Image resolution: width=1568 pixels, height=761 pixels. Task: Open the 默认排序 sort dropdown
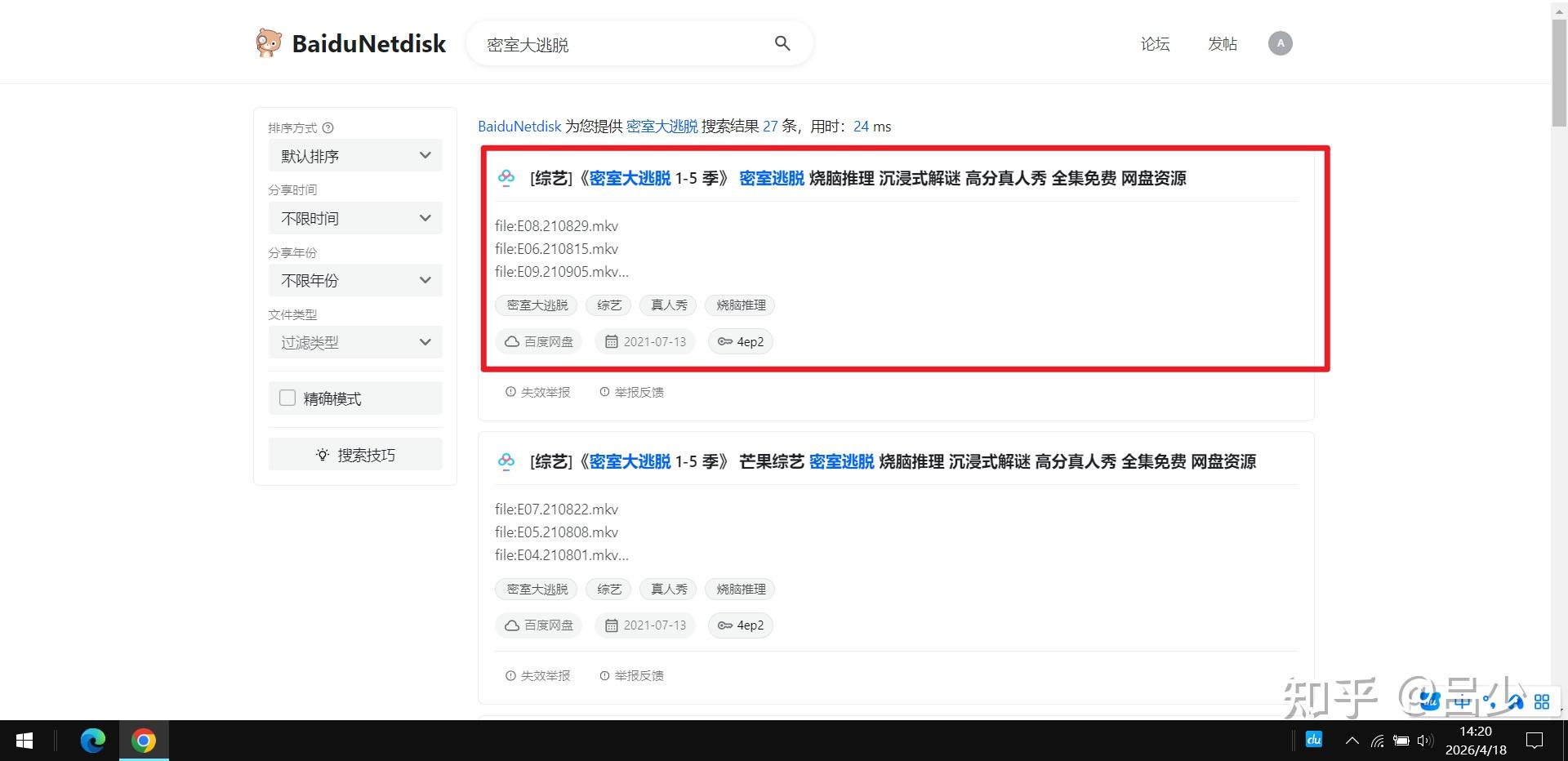coord(355,156)
